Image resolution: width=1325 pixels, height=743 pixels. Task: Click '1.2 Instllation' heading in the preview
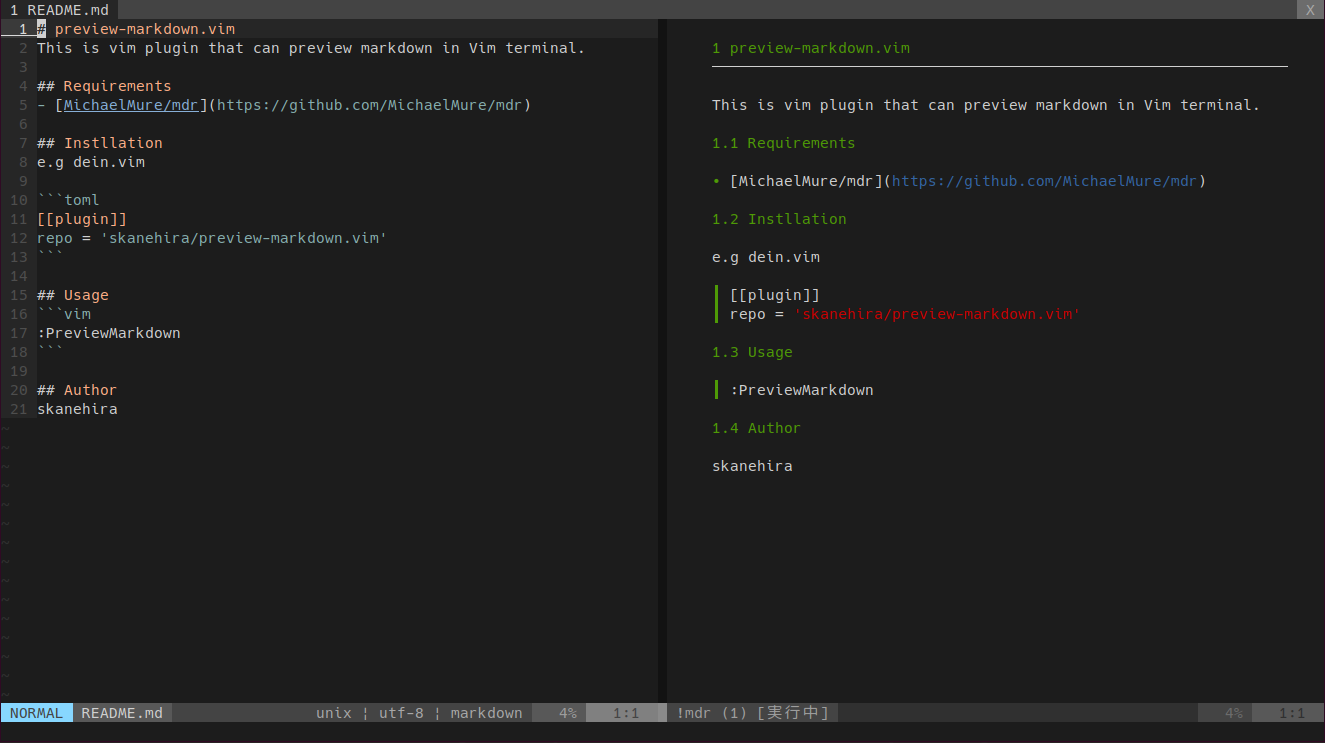tap(779, 219)
